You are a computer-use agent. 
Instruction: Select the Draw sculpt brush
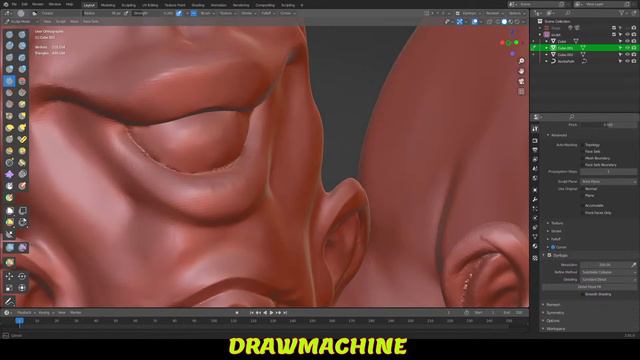(9, 35)
